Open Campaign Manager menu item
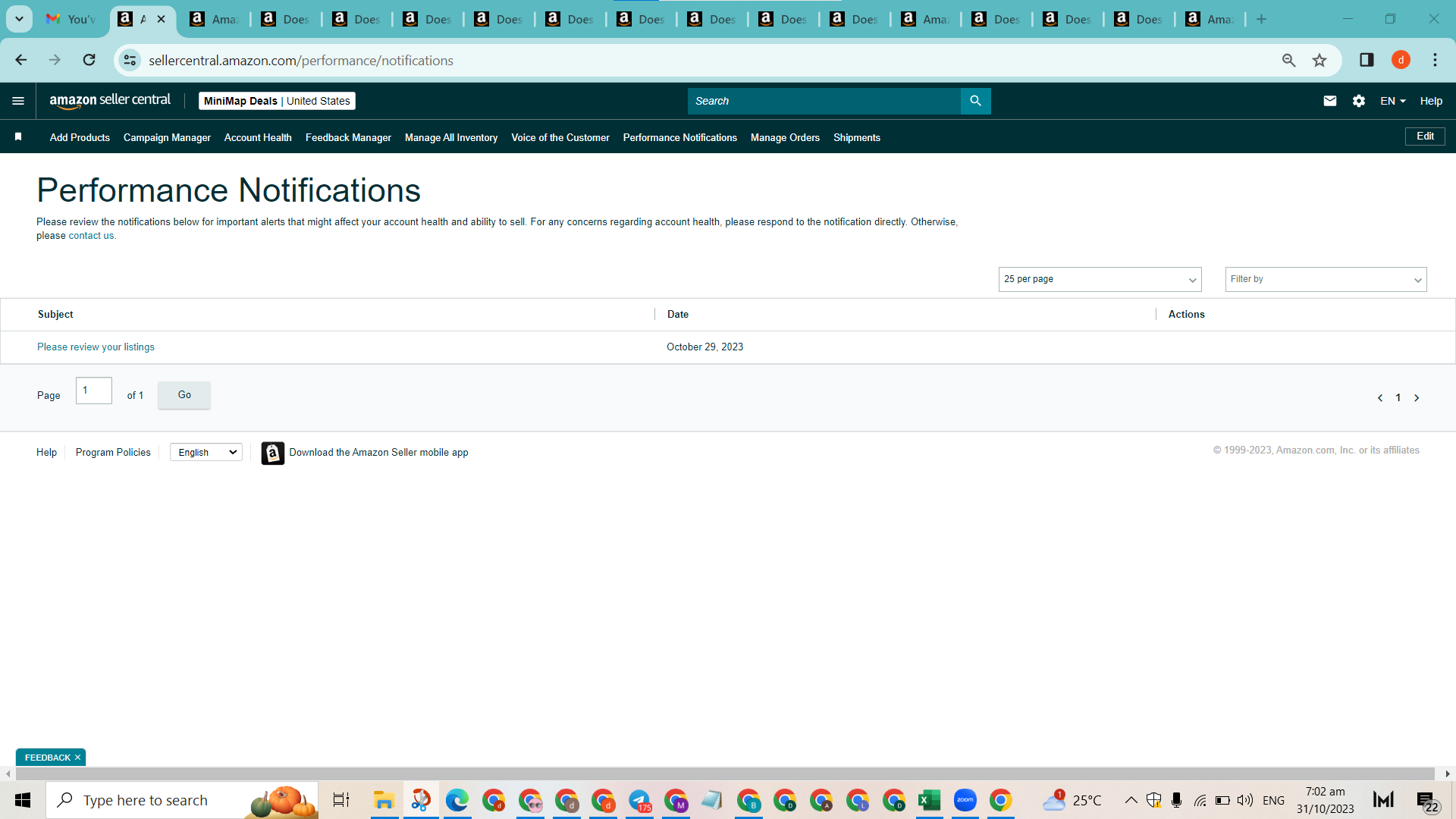This screenshot has height=819, width=1456. (x=167, y=137)
